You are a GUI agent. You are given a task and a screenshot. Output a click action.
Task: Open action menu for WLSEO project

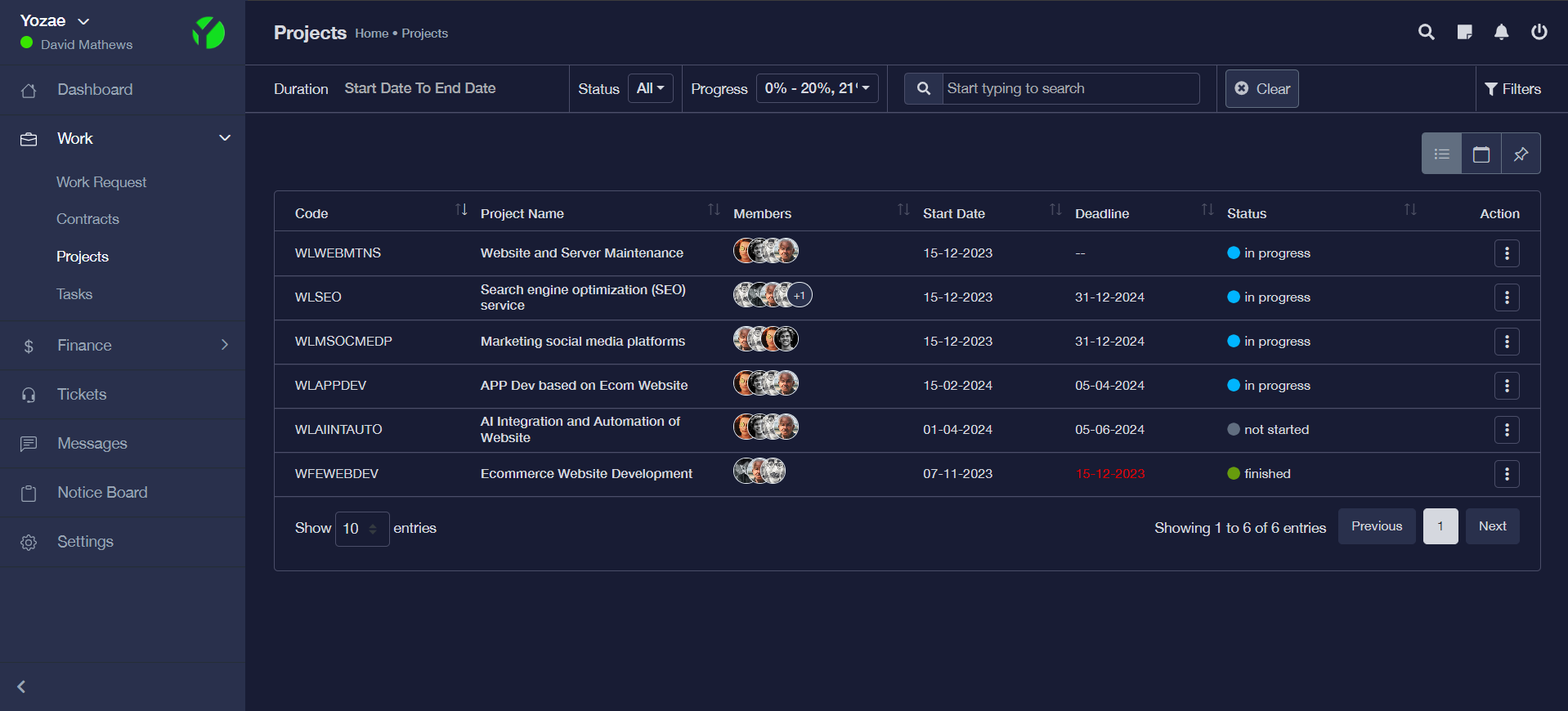[1506, 297]
